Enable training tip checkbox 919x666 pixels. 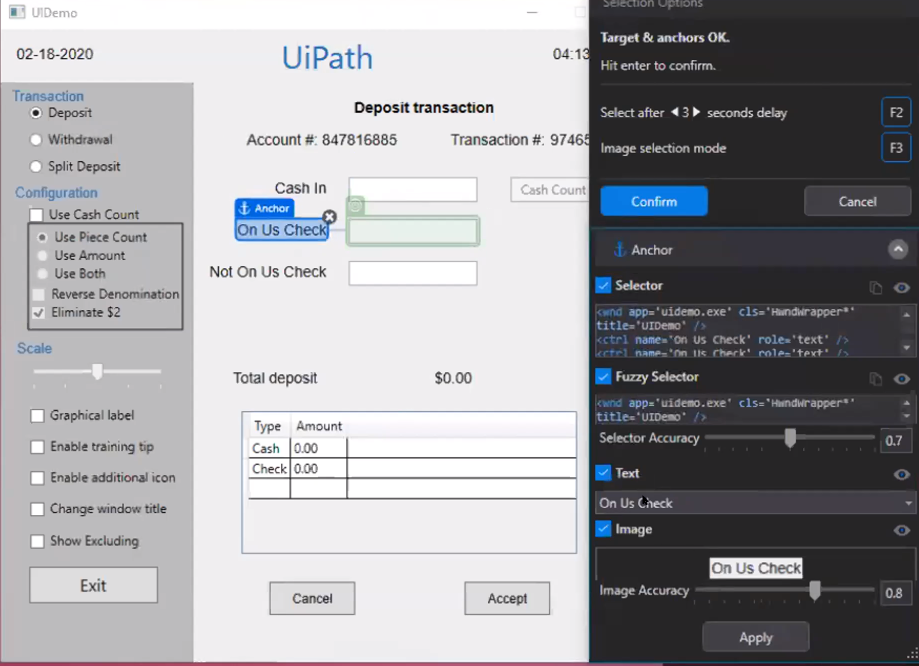click(x=37, y=447)
